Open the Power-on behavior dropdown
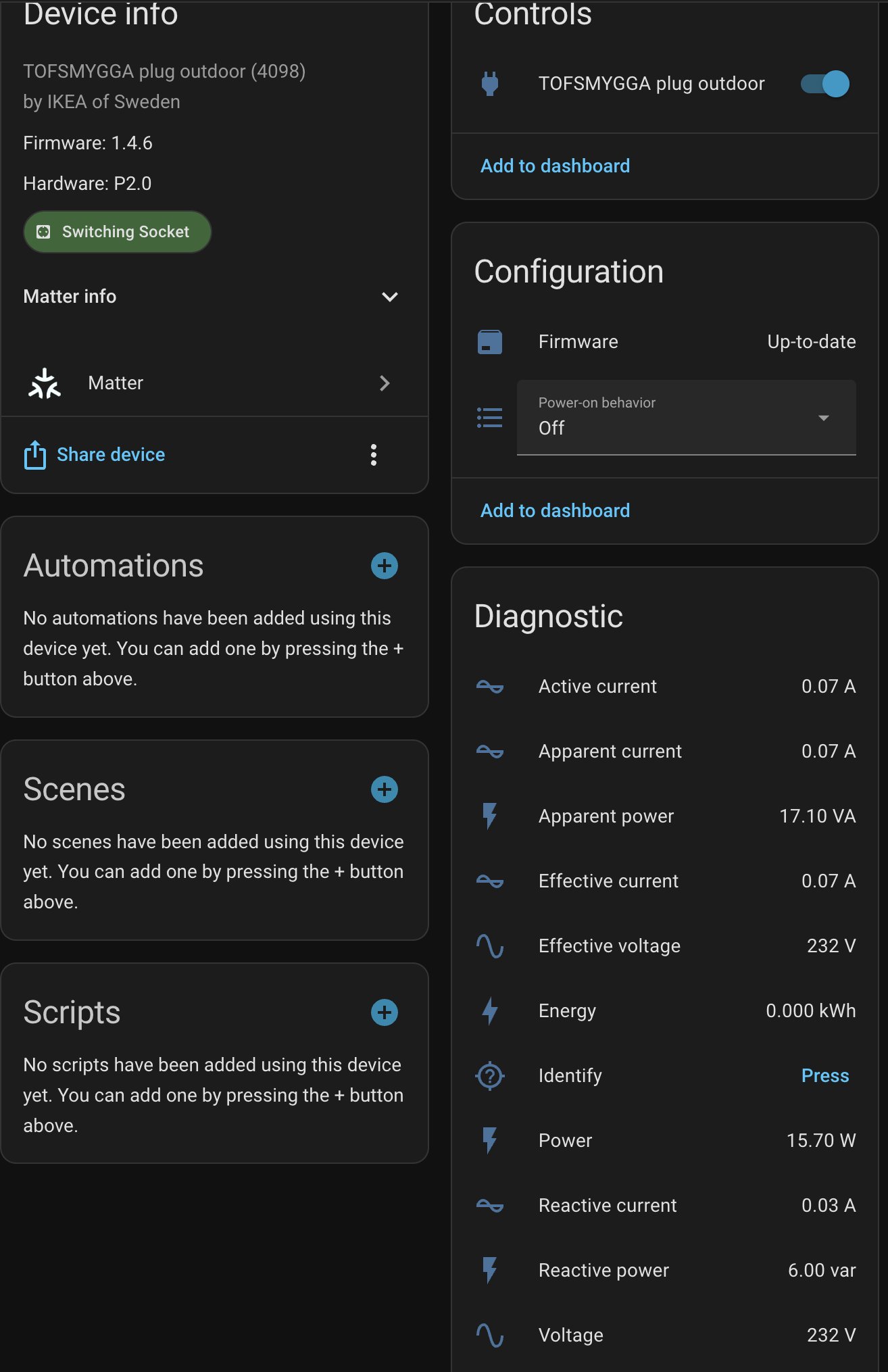 tap(686, 418)
